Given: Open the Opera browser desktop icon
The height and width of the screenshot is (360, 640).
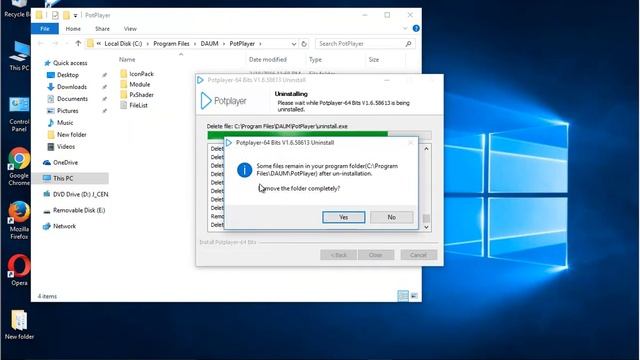Looking at the screenshot, I should pyautogui.click(x=19, y=270).
